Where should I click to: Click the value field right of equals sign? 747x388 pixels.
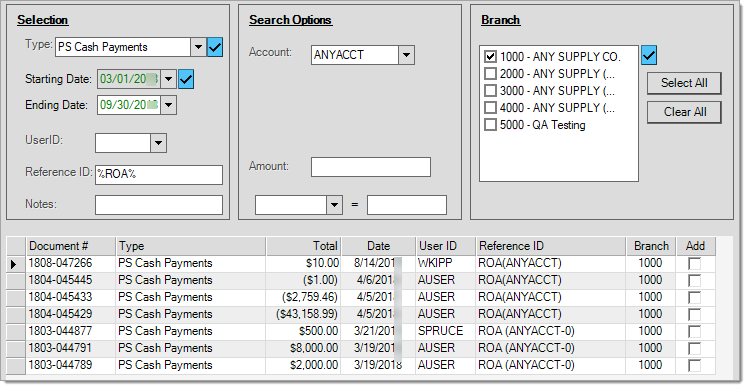[407, 205]
